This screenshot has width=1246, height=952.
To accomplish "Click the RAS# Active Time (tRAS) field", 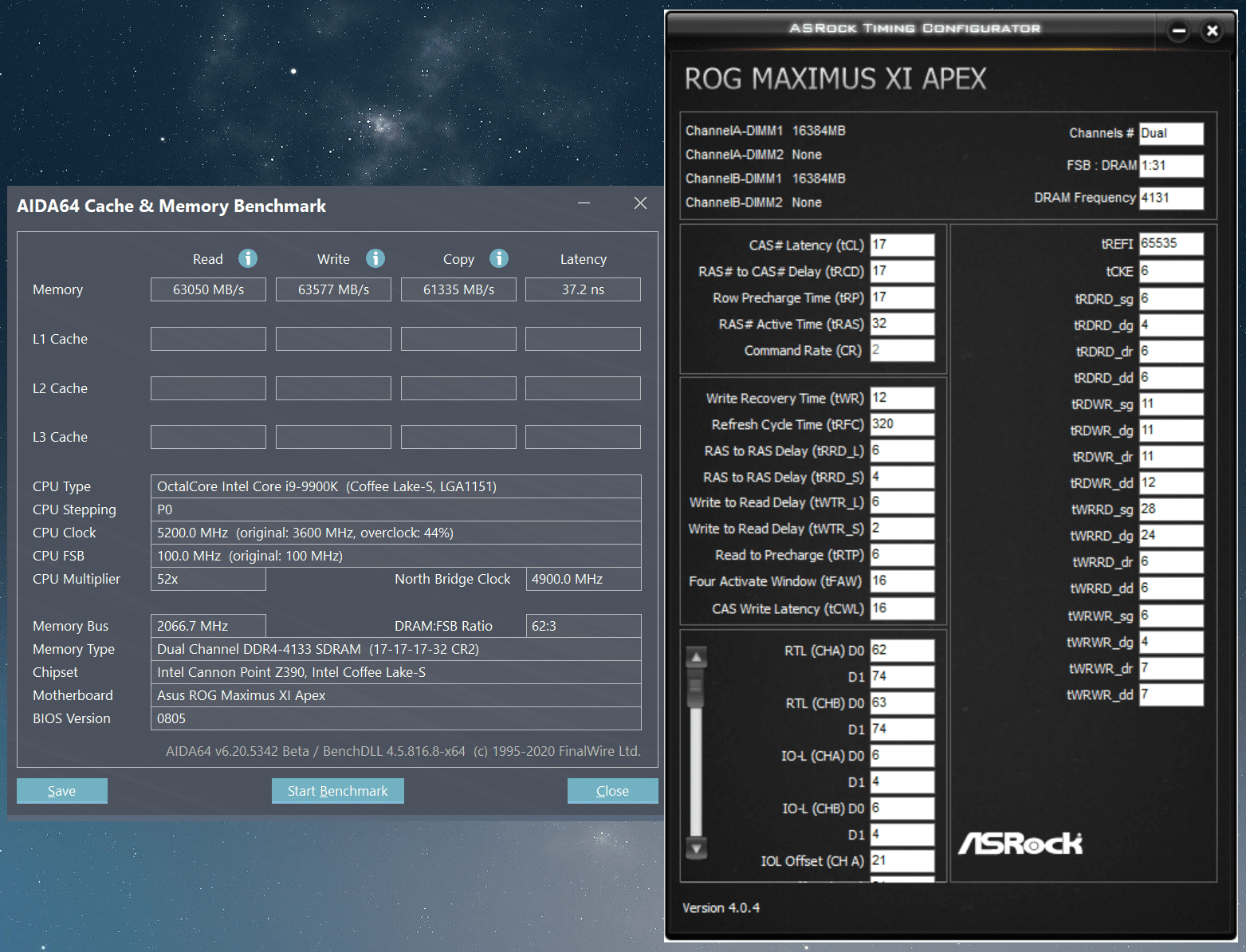I will click(x=902, y=324).
